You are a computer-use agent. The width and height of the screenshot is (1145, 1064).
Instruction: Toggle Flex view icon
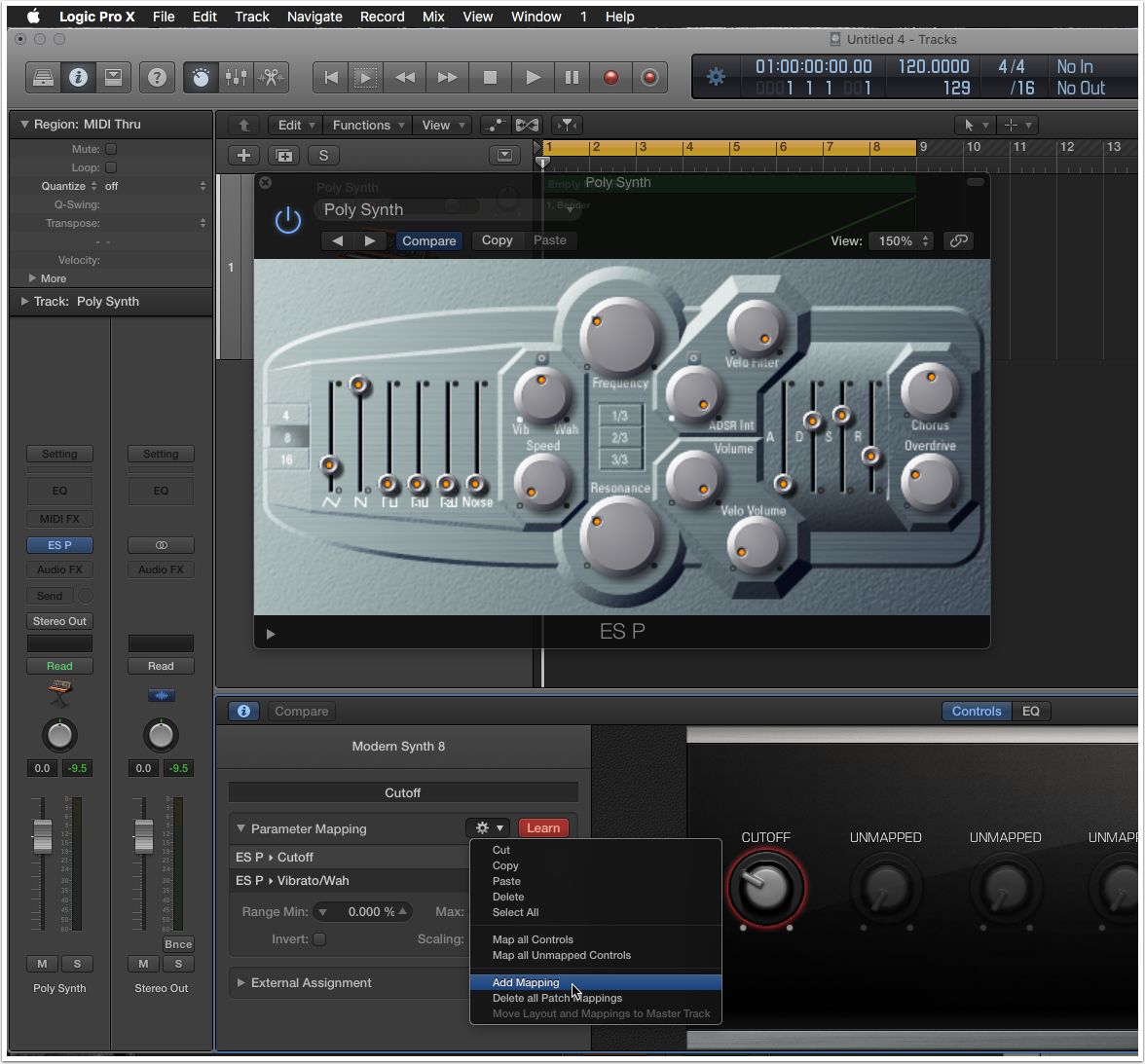click(x=527, y=126)
